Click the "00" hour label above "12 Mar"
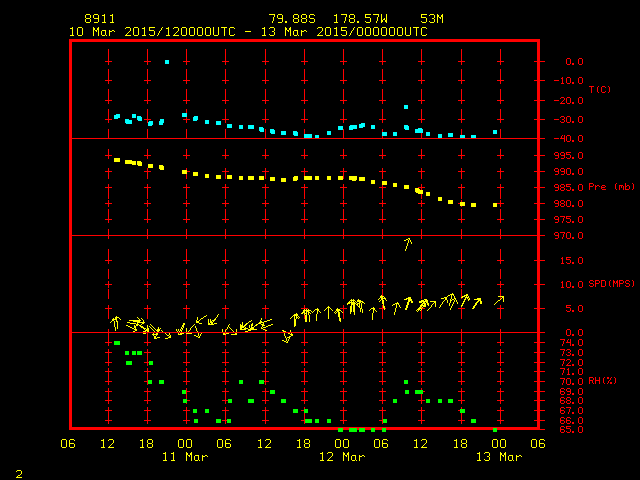Viewport: 640px width, 480px height. point(342,444)
